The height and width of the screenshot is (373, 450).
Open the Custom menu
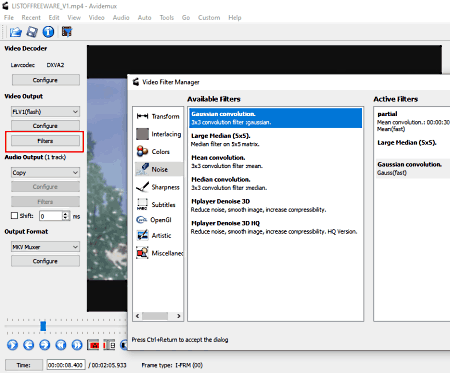[209, 18]
